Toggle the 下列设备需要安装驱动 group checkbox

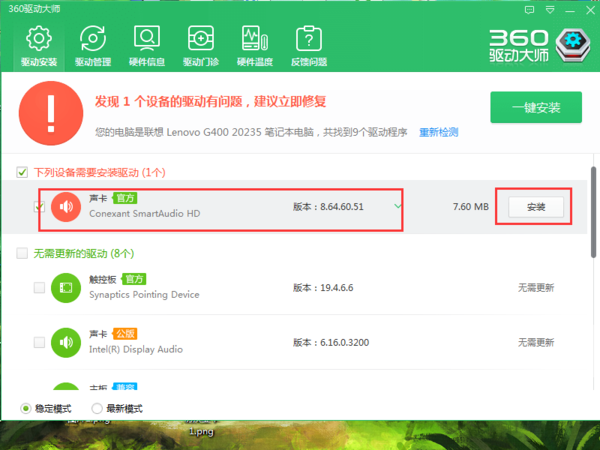(x=22, y=172)
